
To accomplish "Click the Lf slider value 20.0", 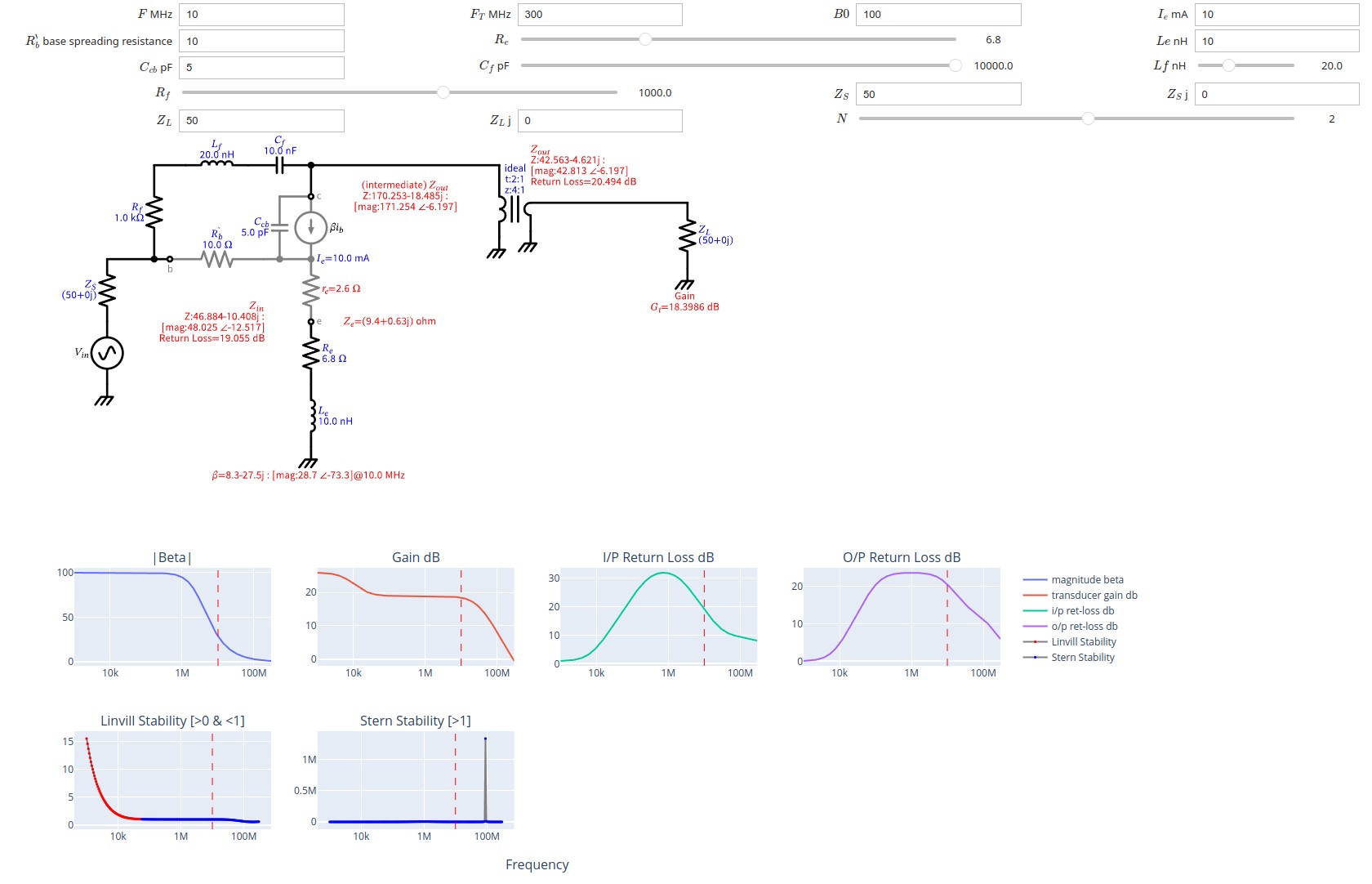I will 1332,65.
